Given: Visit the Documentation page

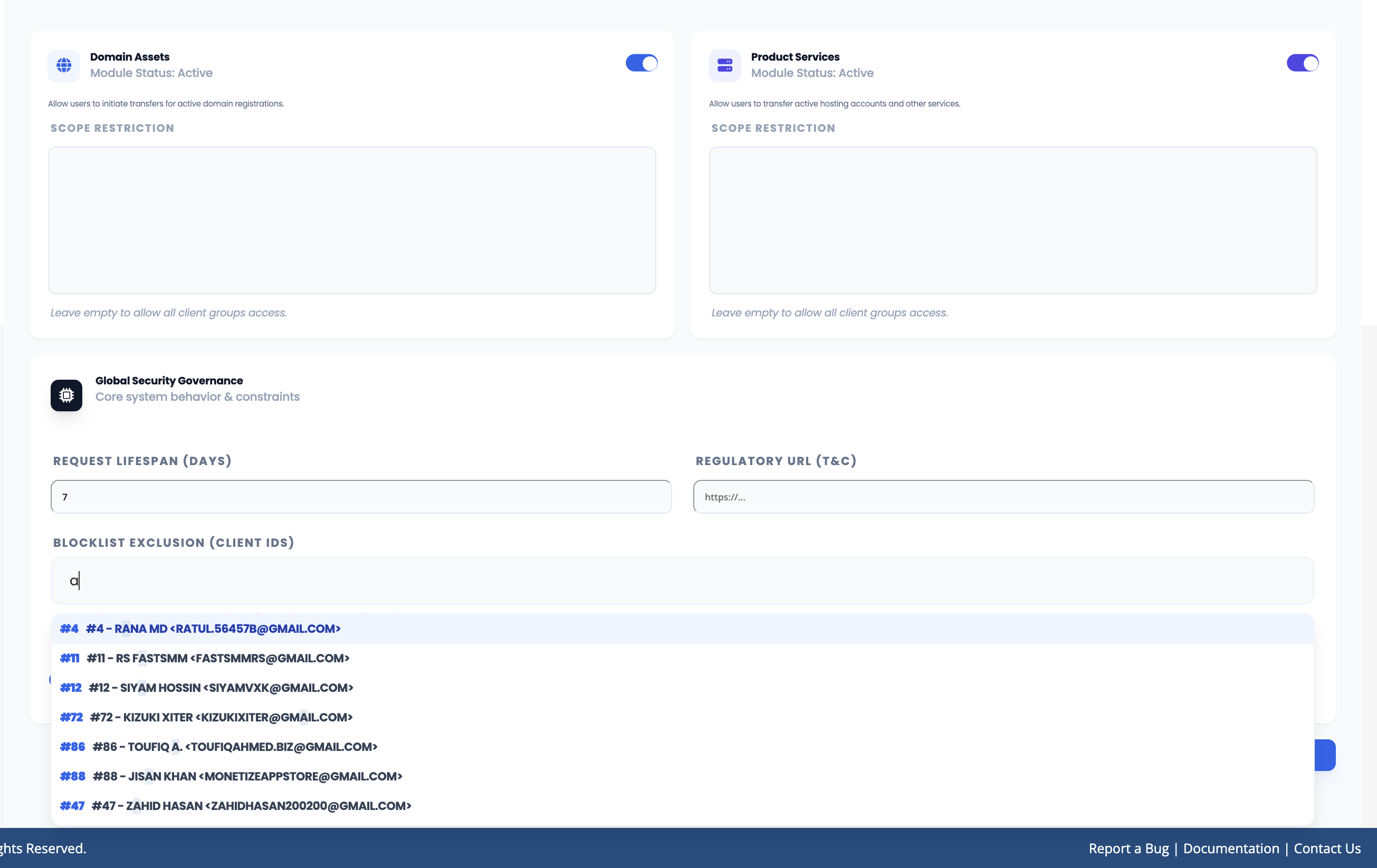Looking at the screenshot, I should click(1231, 848).
